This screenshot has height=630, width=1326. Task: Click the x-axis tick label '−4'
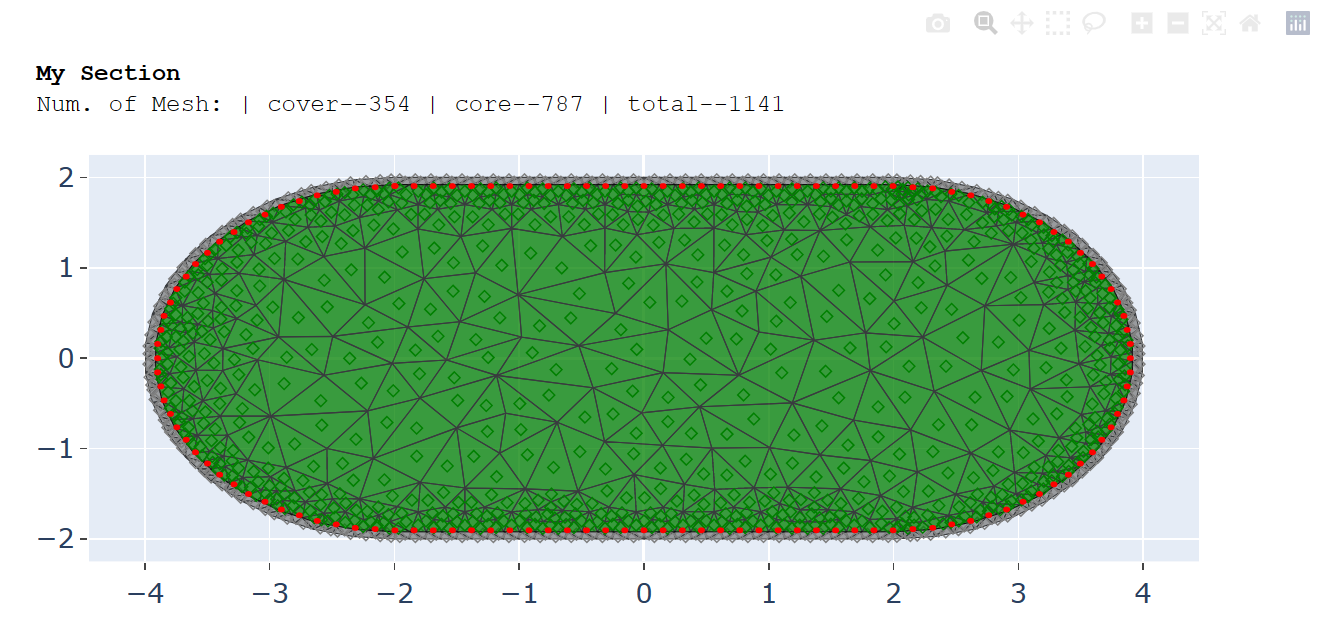point(145,594)
